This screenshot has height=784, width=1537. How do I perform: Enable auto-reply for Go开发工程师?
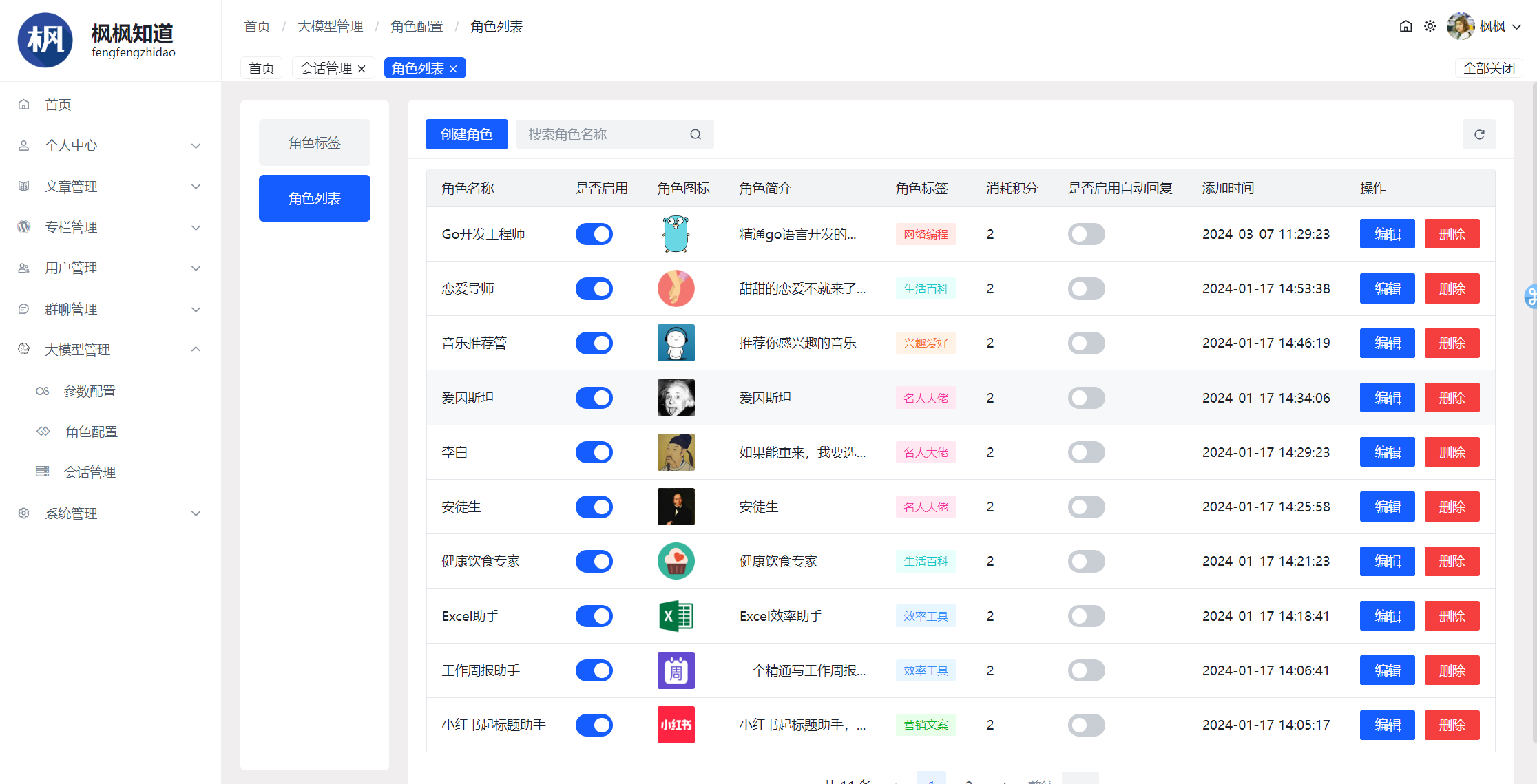tap(1086, 234)
